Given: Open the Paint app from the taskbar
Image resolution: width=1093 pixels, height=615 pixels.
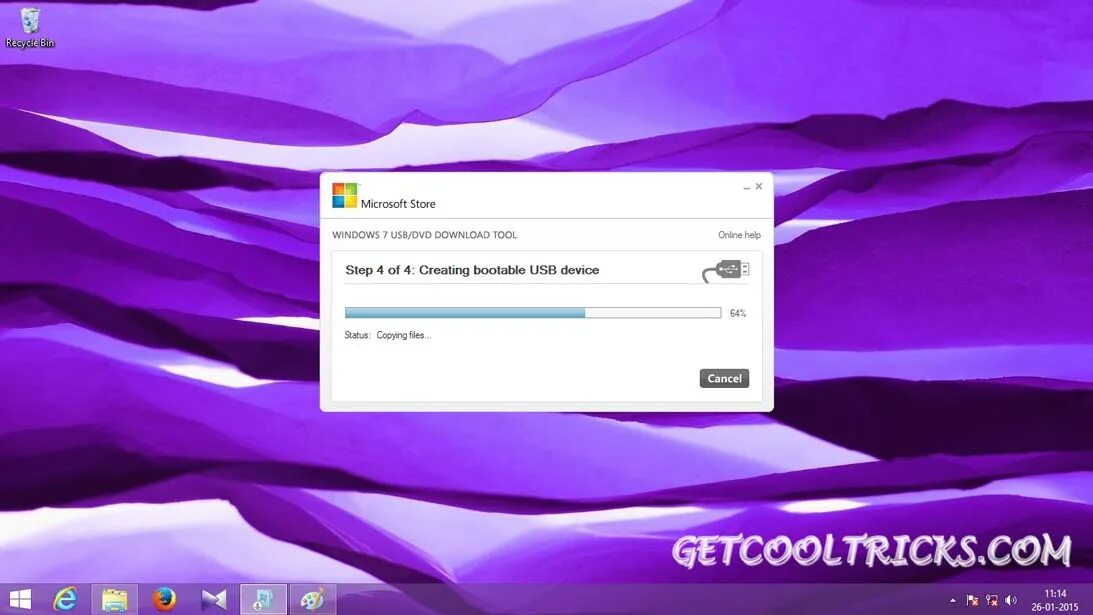Looking at the screenshot, I should pos(313,599).
